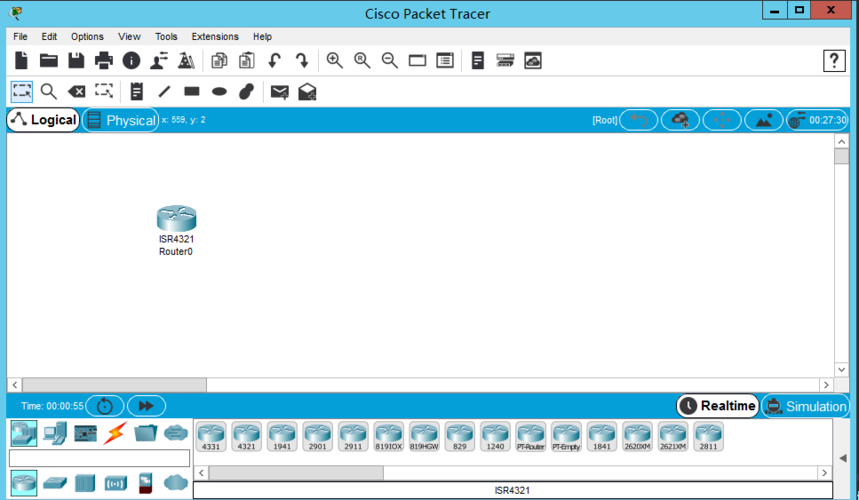Switch to Realtime mode

click(x=717, y=406)
